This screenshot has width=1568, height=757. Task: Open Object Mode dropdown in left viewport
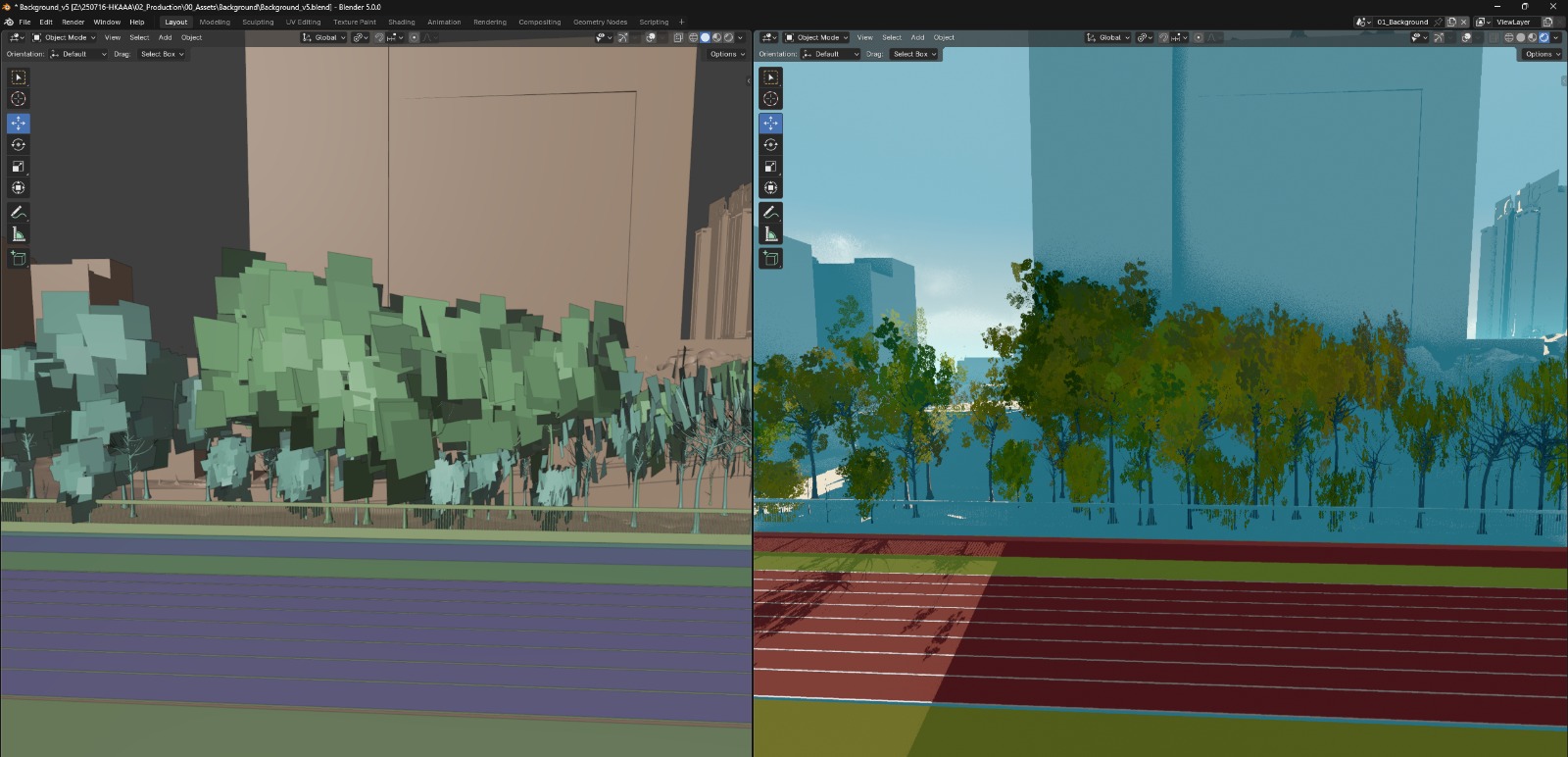65,37
